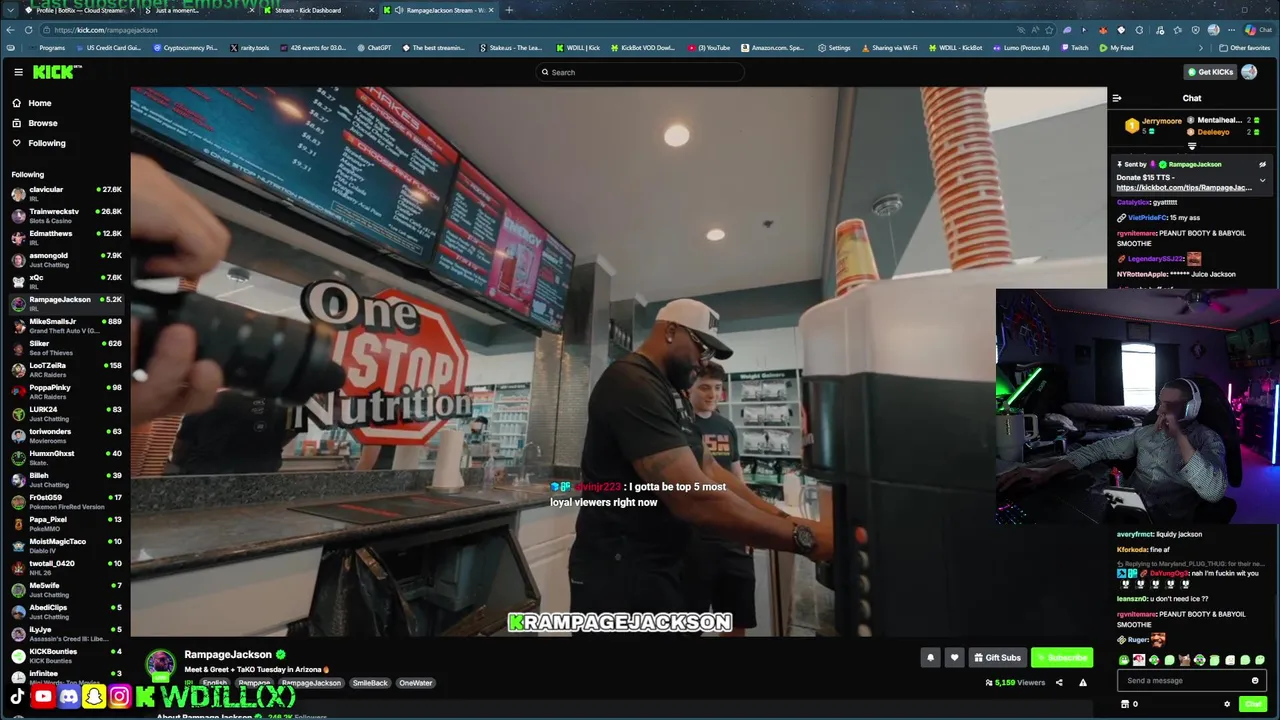Open the share stream icon
The width and height of the screenshot is (1280, 720).
point(1059,683)
